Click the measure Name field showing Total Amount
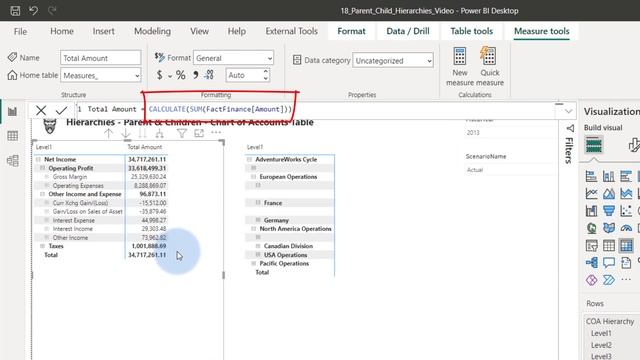This screenshot has height=360, width=640. point(100,58)
